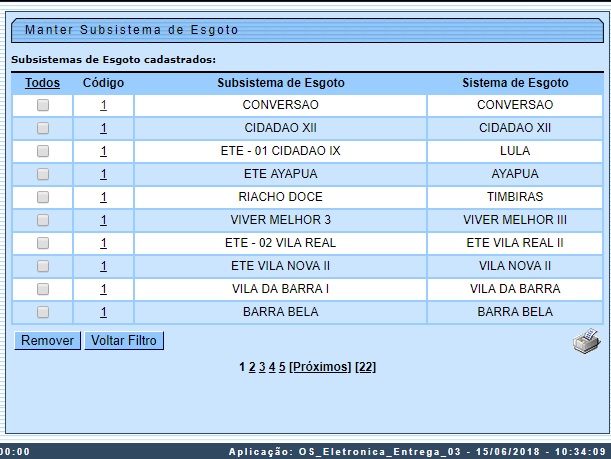Click the code link for ETE - 01 CIDADAO IX
Viewport: 611px width, 459px height.
coord(103,151)
